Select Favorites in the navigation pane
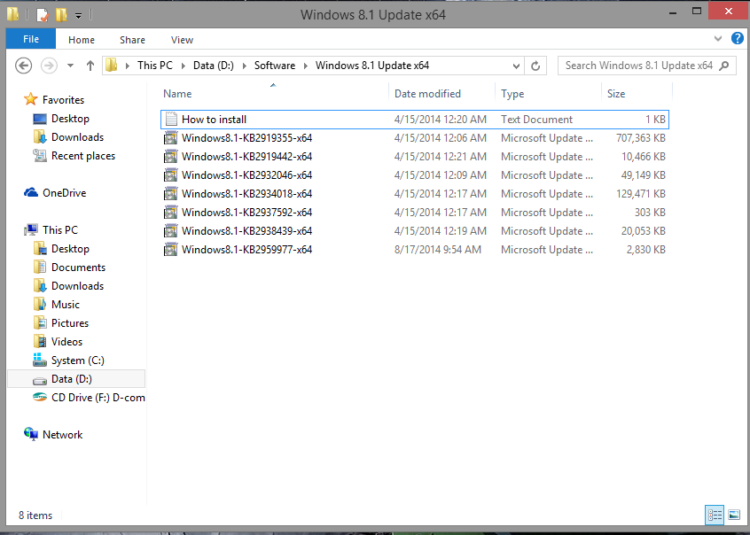 [x=63, y=100]
